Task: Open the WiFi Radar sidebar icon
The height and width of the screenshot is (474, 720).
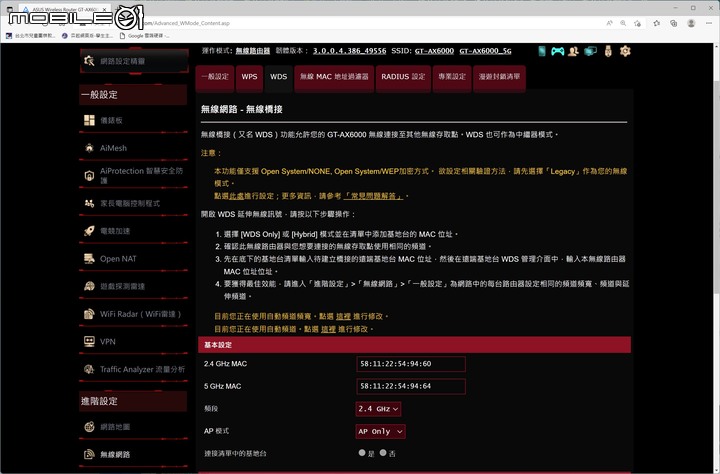Action: tap(89, 314)
